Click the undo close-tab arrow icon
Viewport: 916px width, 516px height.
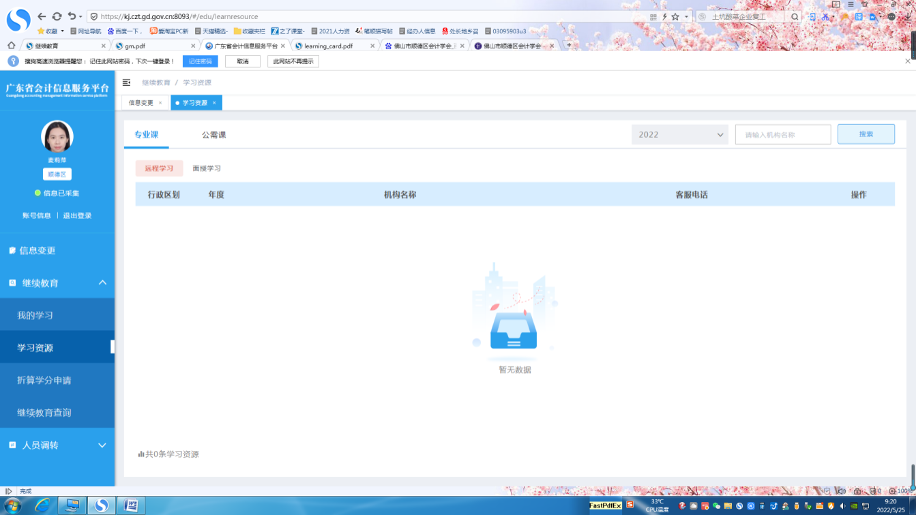point(71,16)
